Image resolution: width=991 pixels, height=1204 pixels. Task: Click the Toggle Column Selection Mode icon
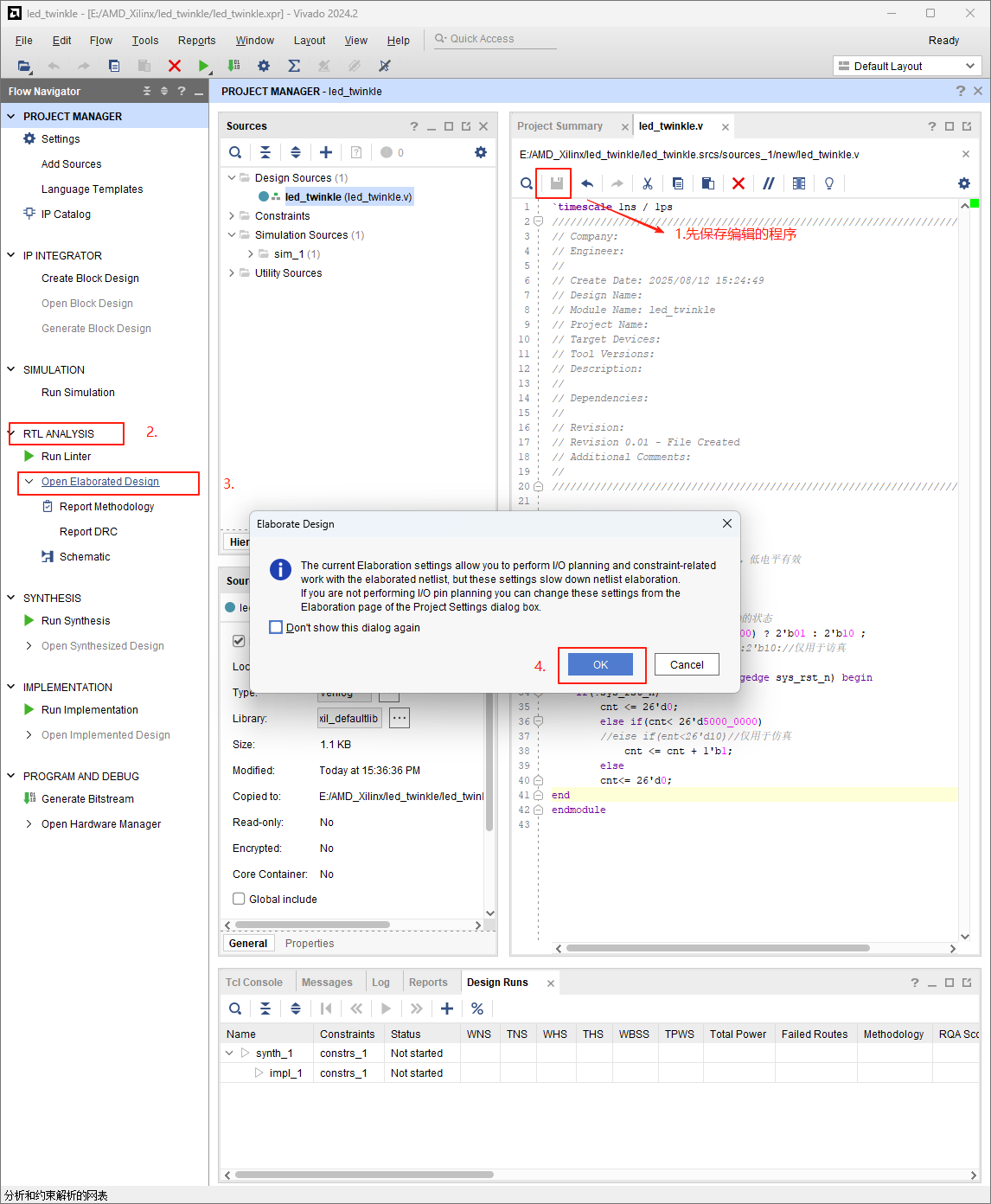[799, 183]
